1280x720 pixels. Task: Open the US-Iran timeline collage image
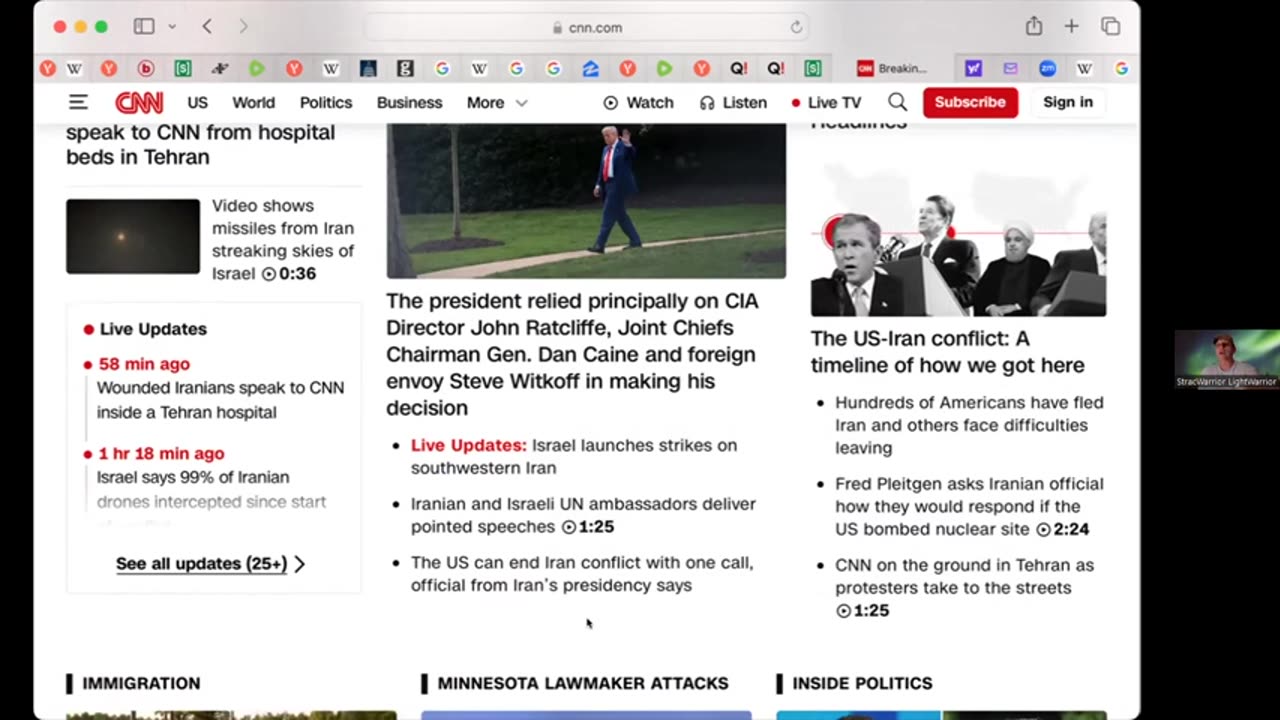958,240
